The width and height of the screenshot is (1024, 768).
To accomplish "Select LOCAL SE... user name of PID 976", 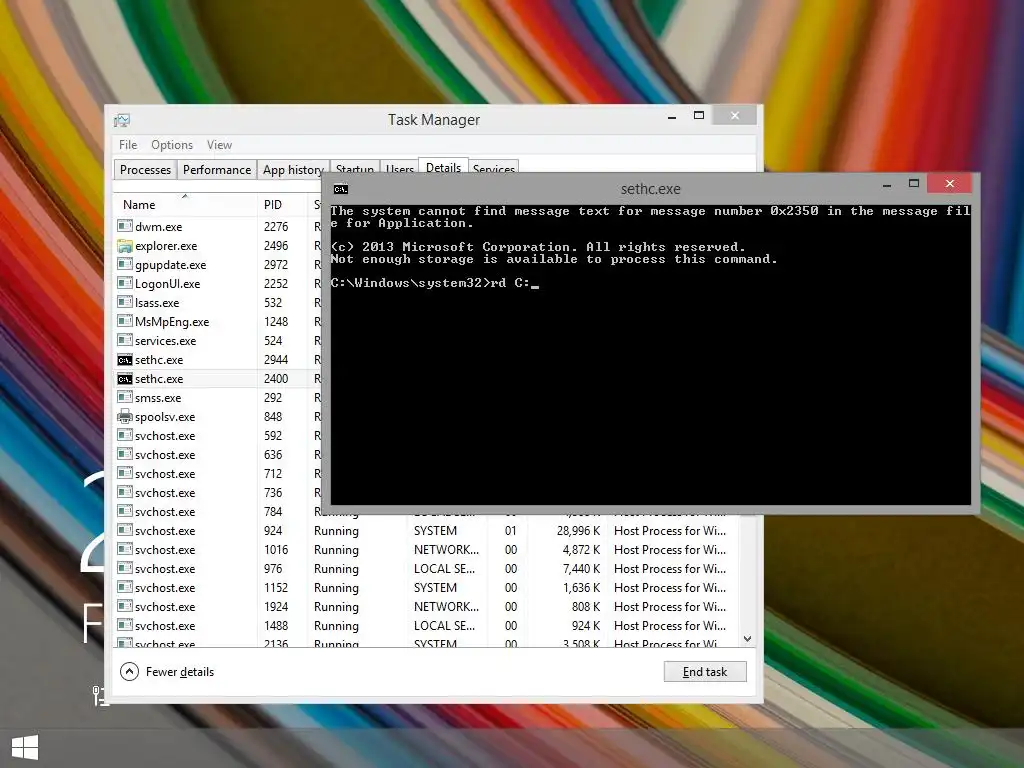I will (444, 568).
